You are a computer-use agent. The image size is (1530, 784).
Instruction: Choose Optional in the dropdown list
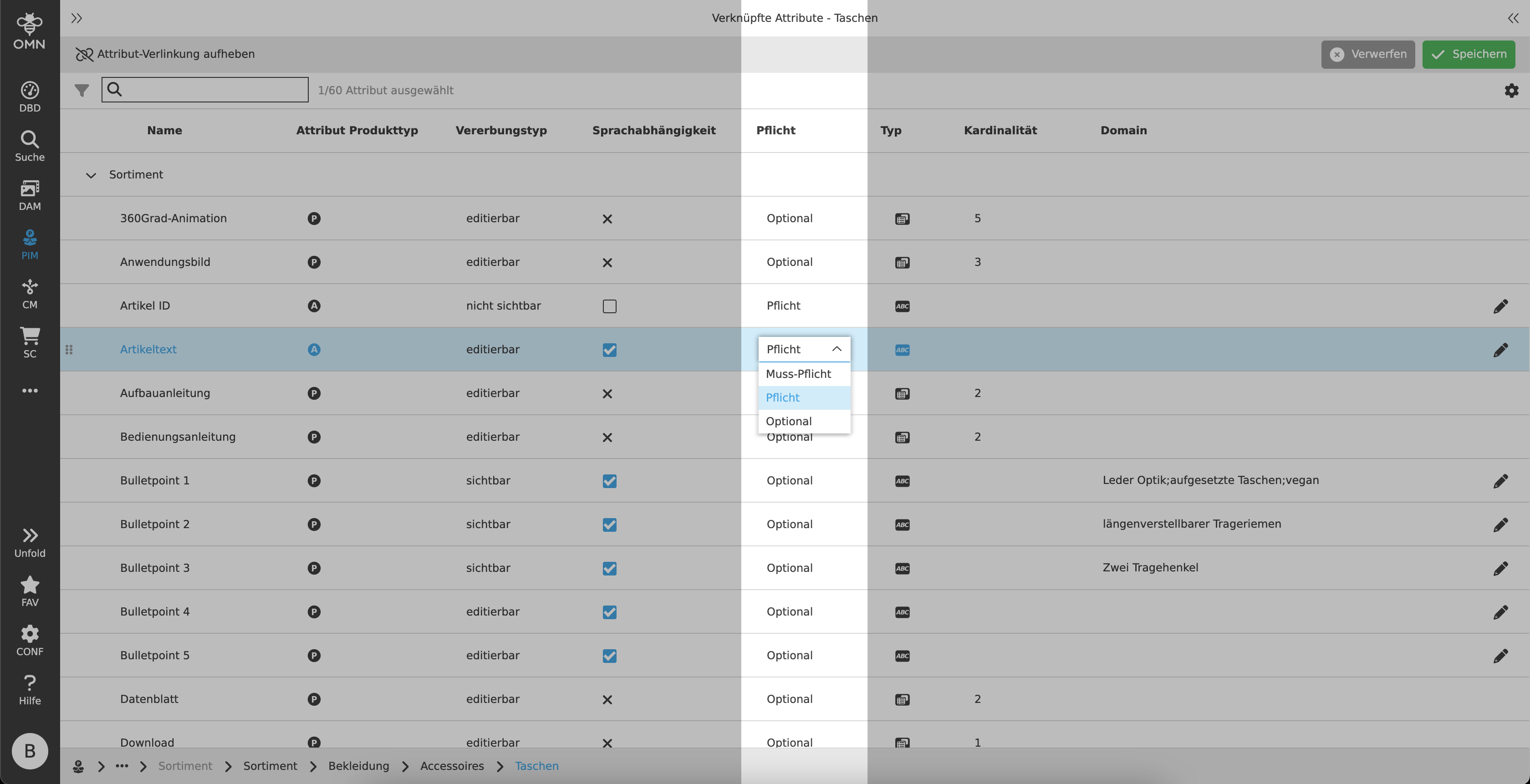[789, 422]
